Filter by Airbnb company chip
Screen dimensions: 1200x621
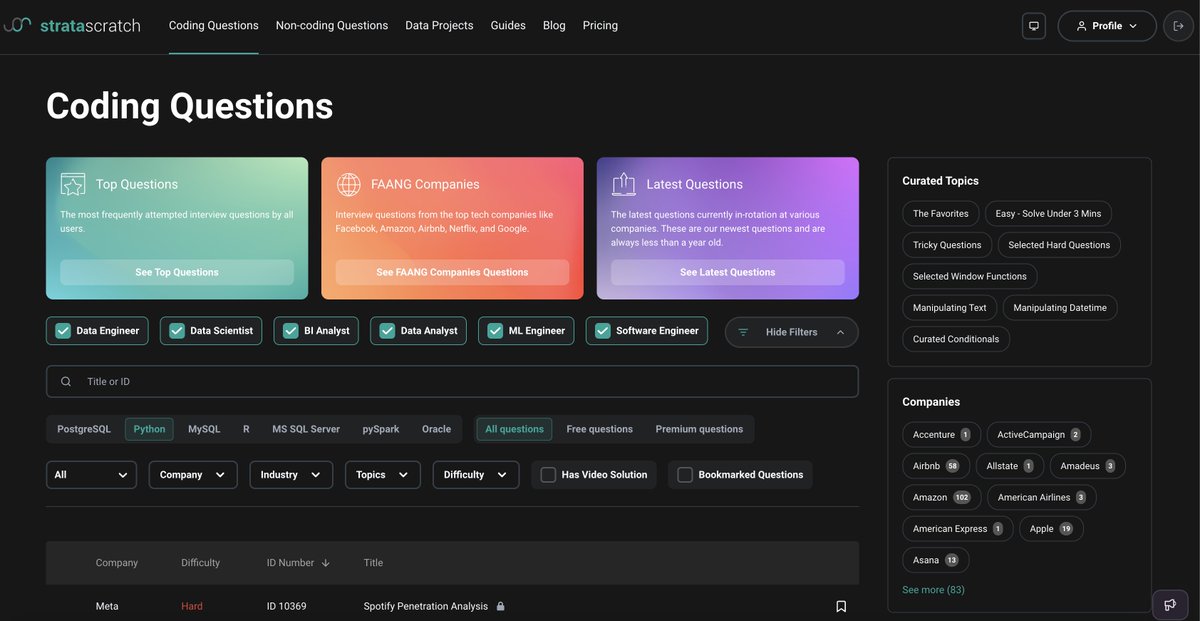coord(936,466)
